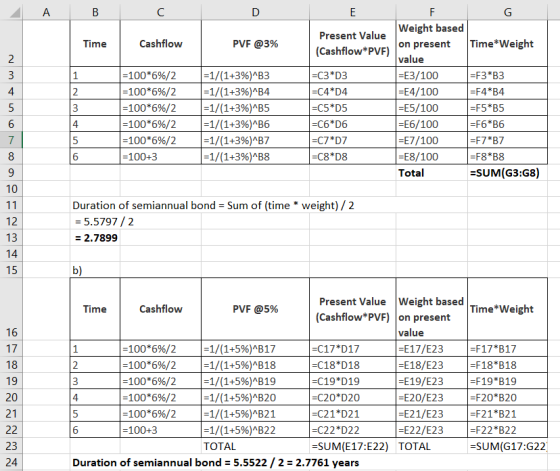The height and width of the screenshot is (471, 560).
Task: Click the =100*6%/2 cell in row 17
Action: (x=161, y=349)
